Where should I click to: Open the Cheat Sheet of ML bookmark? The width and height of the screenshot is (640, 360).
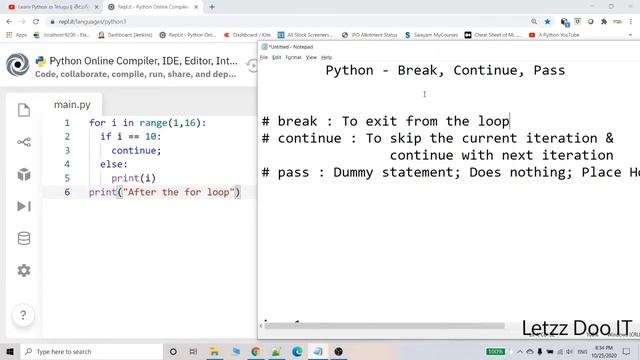pyautogui.click(x=493, y=35)
